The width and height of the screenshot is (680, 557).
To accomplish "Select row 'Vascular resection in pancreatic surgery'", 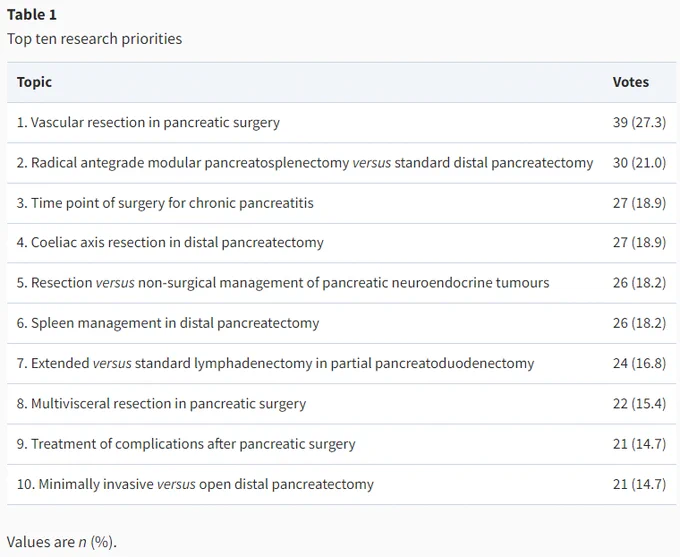I will point(341,122).
